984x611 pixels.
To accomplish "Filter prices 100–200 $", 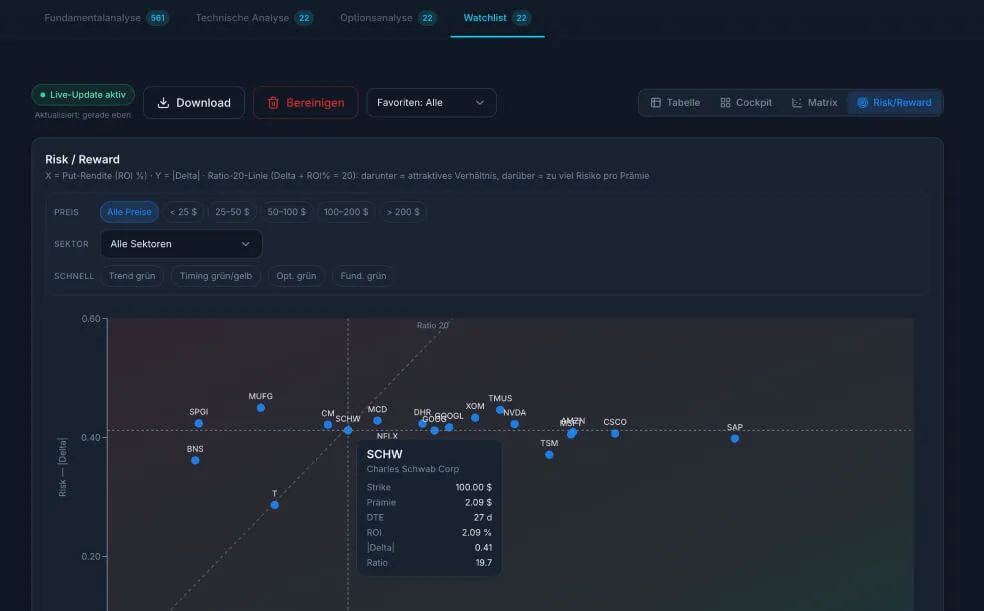I will (x=346, y=212).
